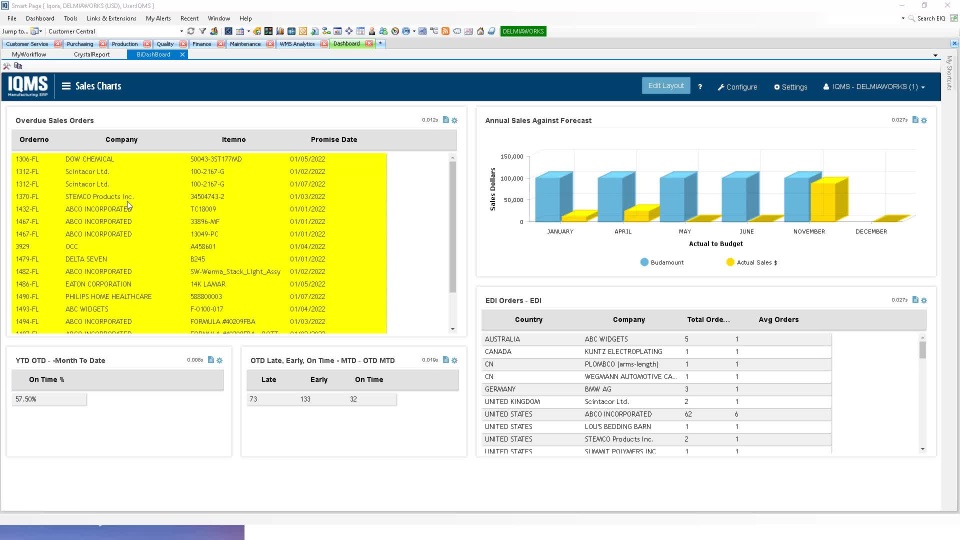Switch to the Customer Service tab
This screenshot has width=960, height=540.
pyautogui.click(x=27, y=44)
